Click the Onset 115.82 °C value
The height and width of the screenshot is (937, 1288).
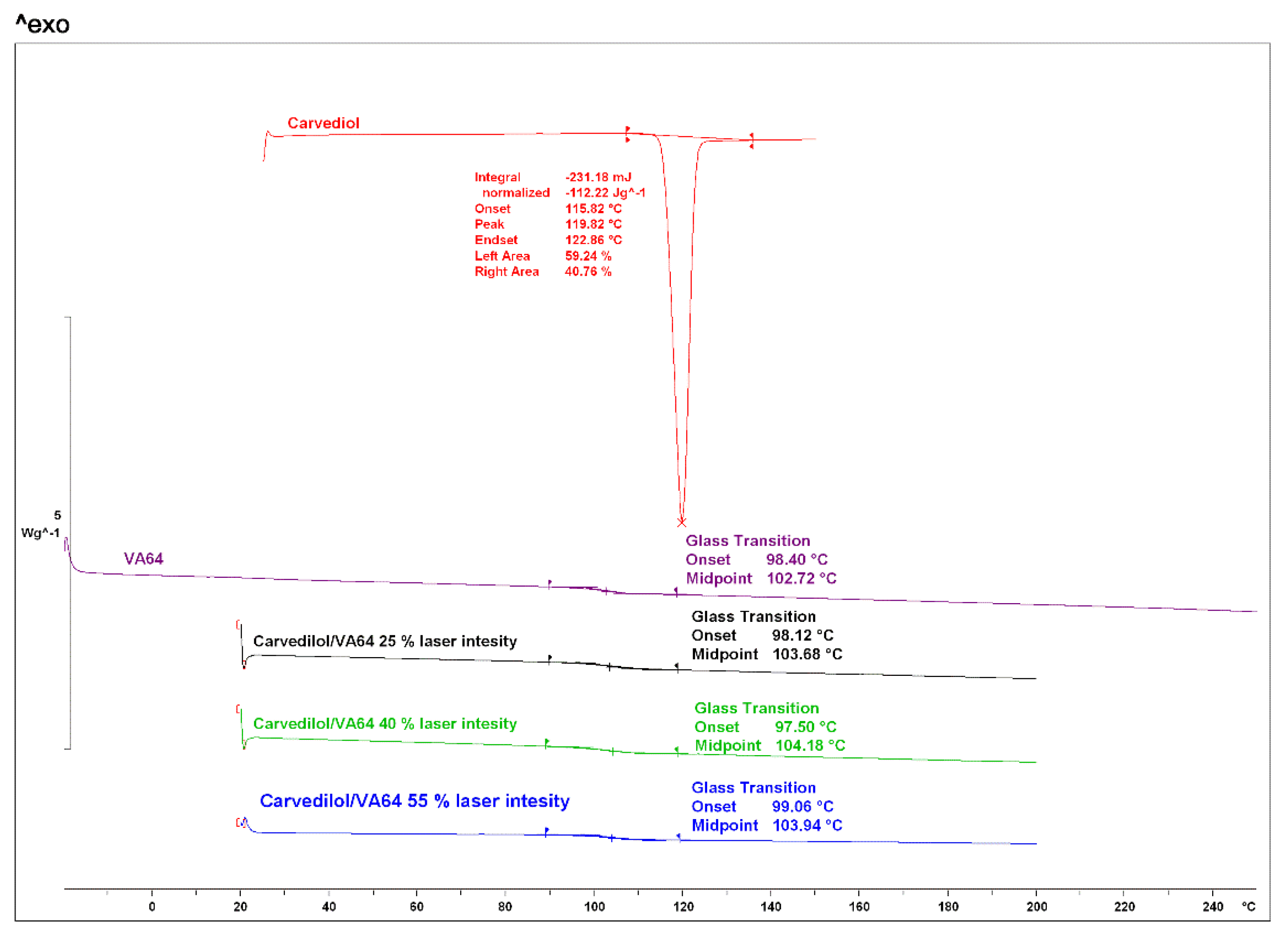593,209
